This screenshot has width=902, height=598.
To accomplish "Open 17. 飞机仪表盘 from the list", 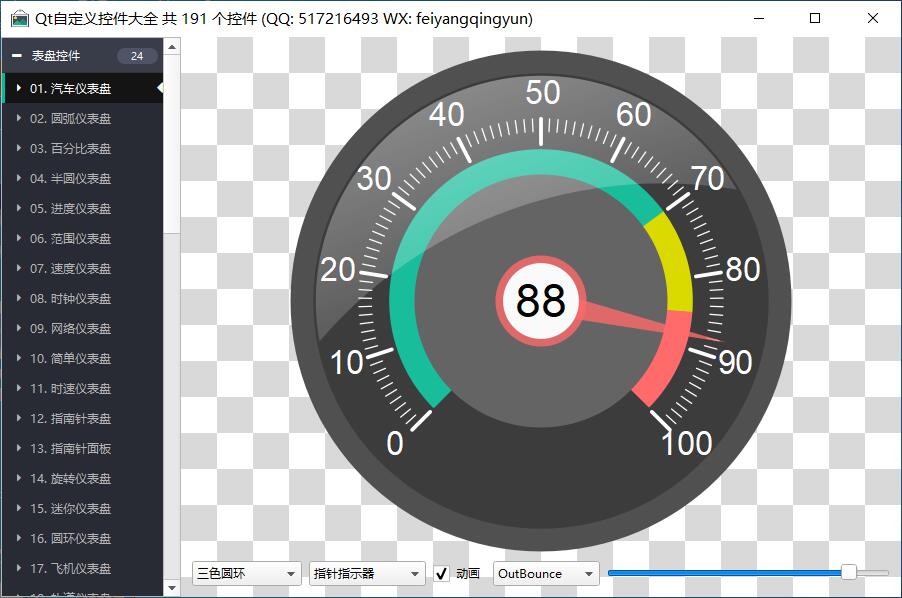I will tap(70, 569).
